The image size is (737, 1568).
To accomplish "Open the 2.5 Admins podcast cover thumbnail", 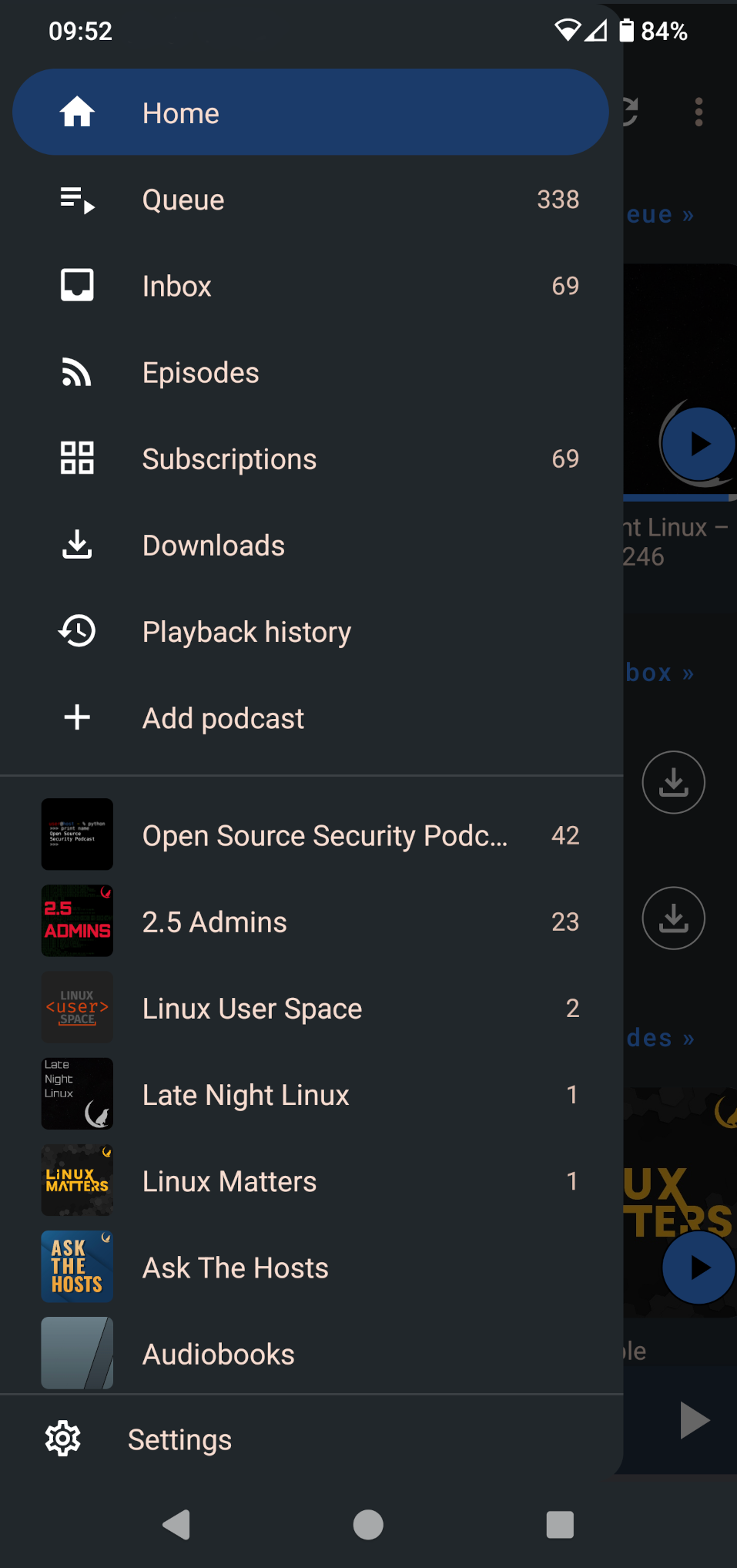I will coord(77,922).
